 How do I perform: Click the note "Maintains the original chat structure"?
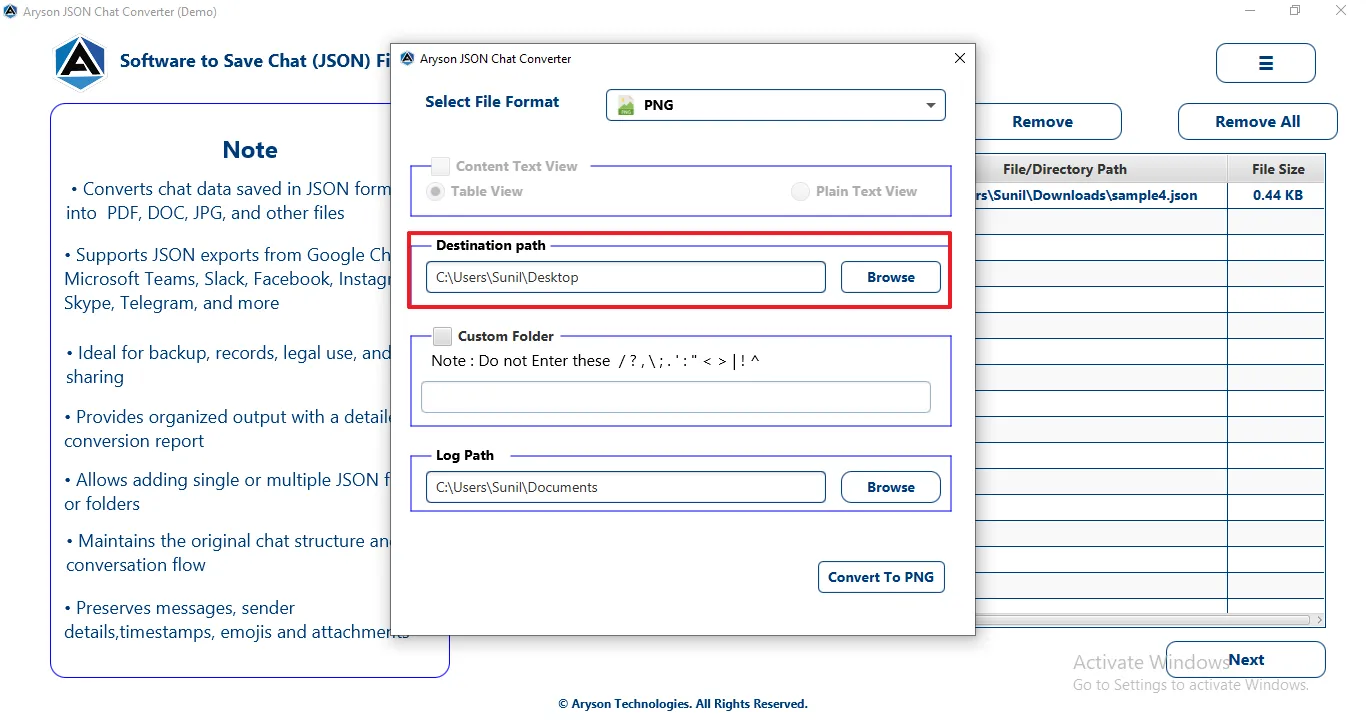(228, 553)
